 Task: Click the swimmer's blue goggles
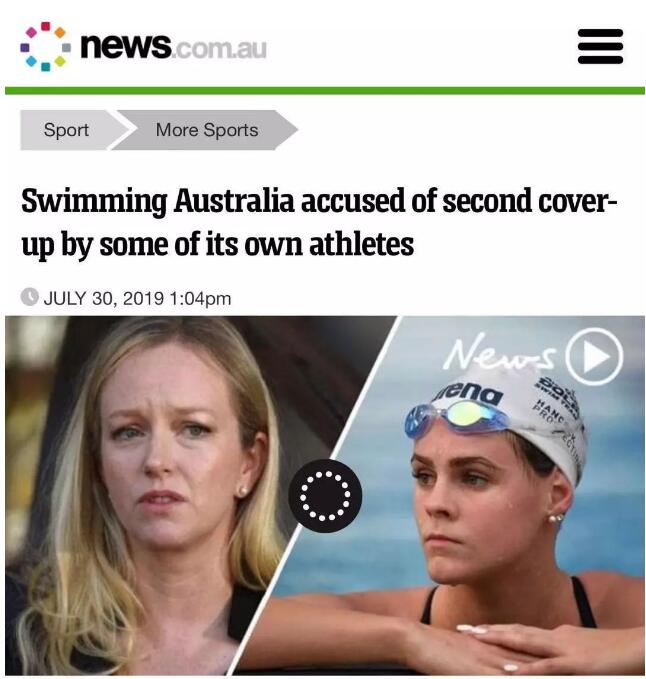(x=457, y=417)
